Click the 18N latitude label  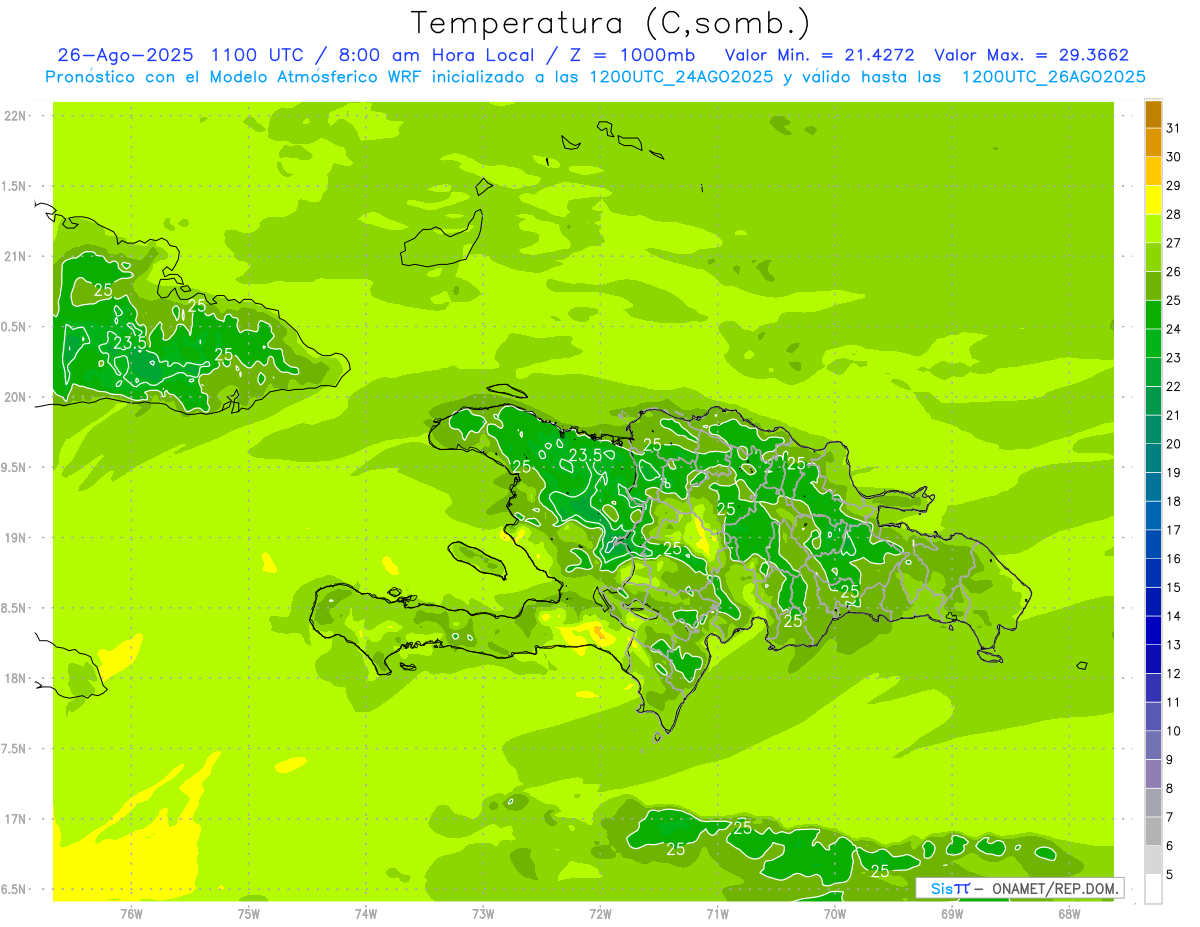[16, 678]
